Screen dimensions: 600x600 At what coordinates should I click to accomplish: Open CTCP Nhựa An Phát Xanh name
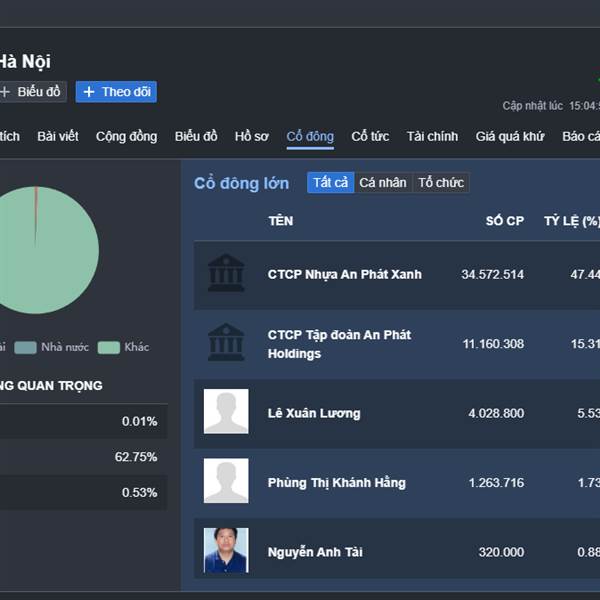coord(344,274)
